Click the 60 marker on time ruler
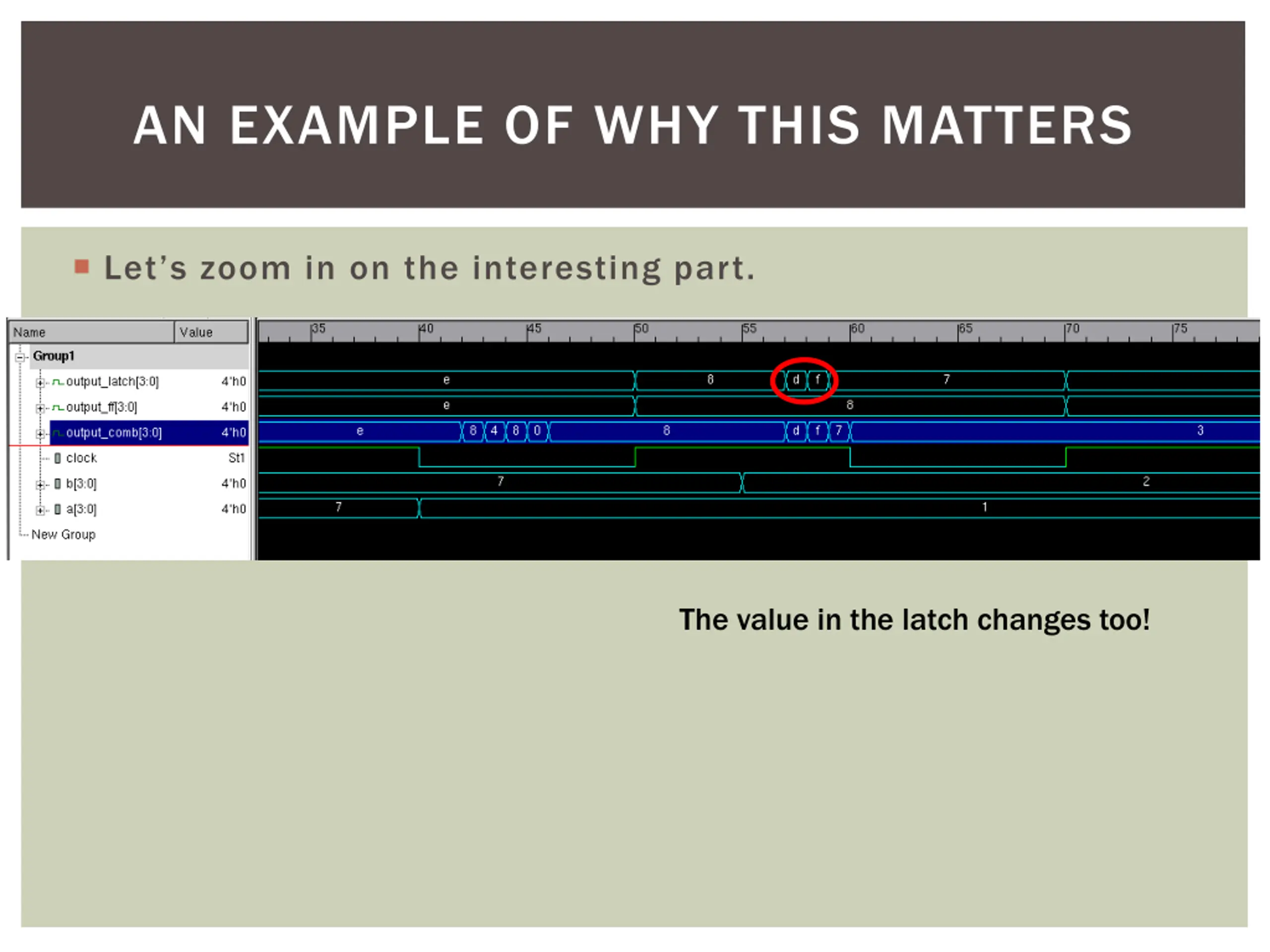 857,329
